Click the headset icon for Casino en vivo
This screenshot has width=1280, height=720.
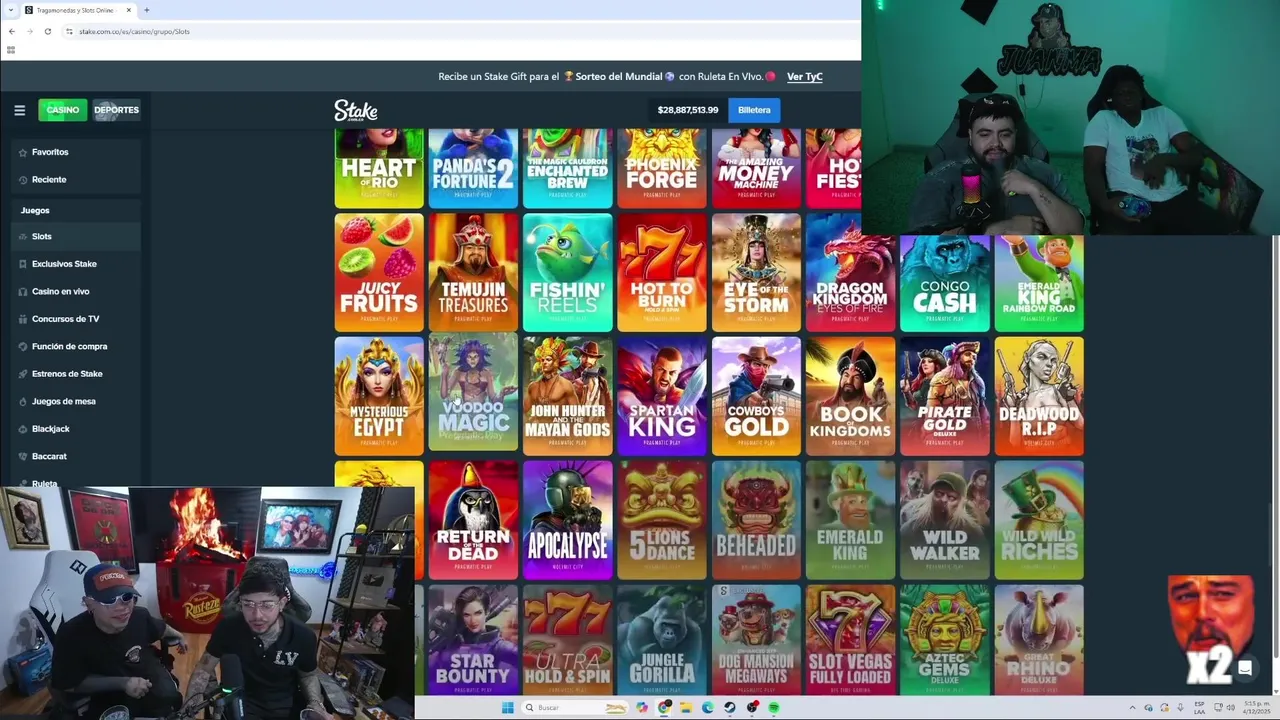tap(23, 292)
